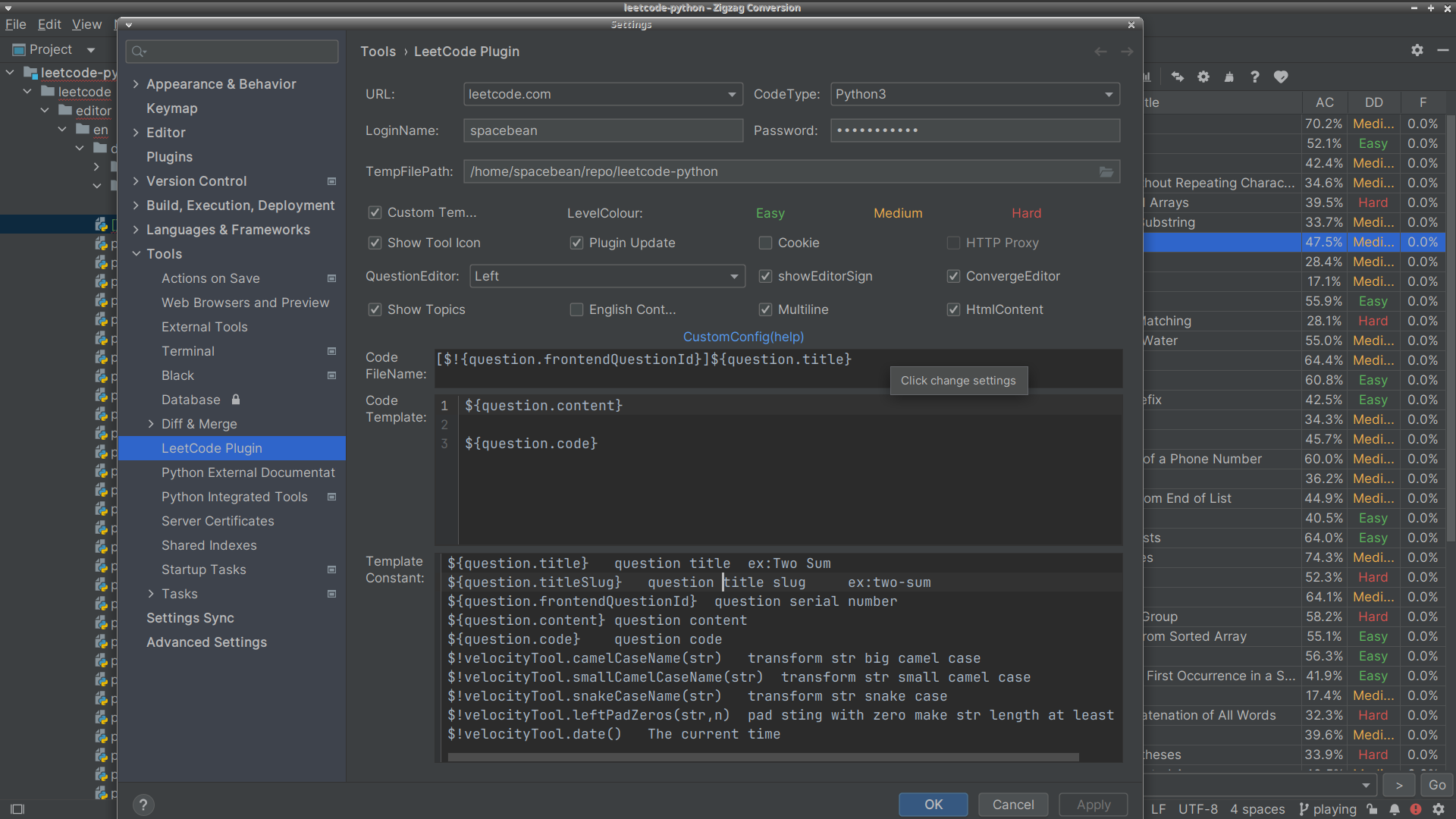Screen dimensions: 1456x819
Task: Expand Appearance & Behavior settings group
Action: click(x=136, y=84)
